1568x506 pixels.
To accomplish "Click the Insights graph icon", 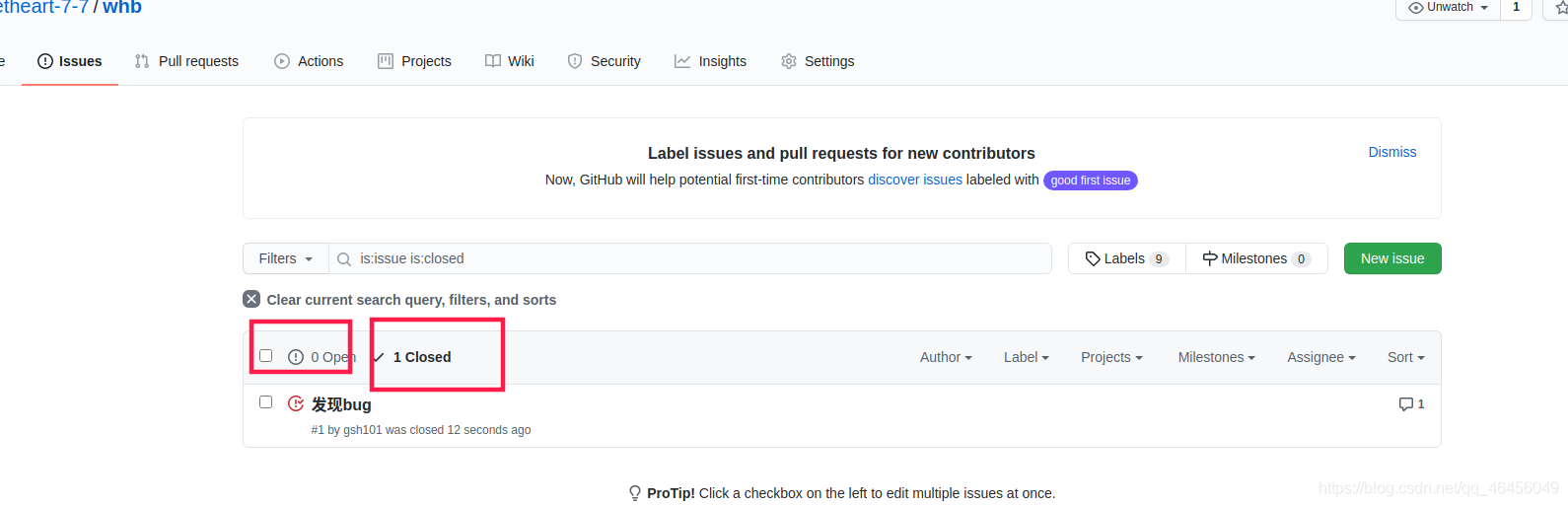I will (682, 61).
